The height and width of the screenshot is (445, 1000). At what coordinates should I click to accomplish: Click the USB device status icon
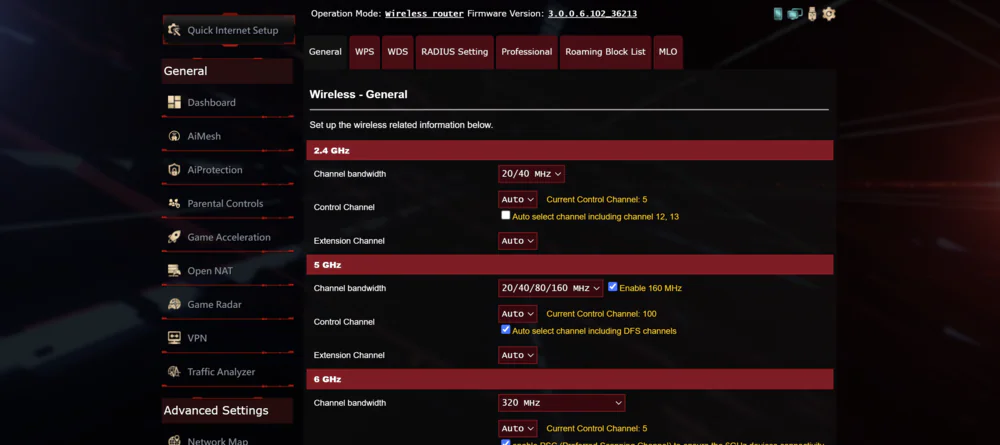coord(811,13)
